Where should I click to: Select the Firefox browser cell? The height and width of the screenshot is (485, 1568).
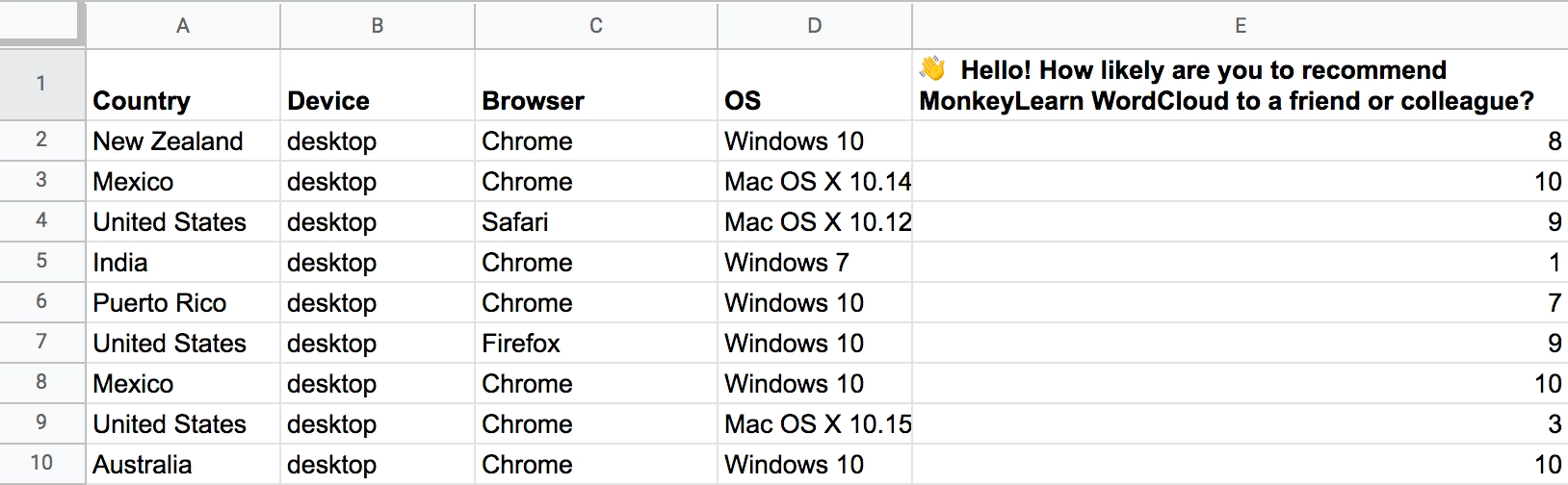[x=596, y=344]
